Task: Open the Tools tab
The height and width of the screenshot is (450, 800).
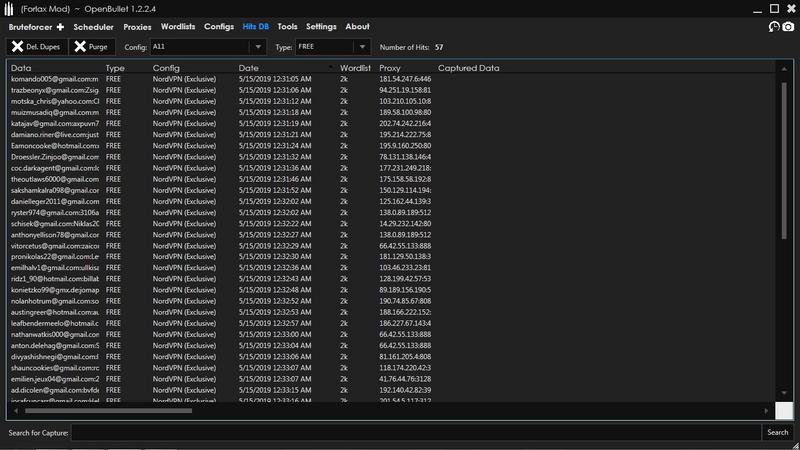Action: (287, 27)
